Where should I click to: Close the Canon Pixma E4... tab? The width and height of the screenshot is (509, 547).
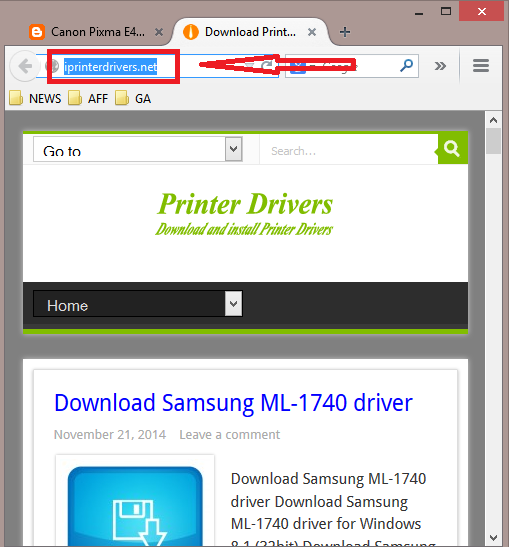tap(159, 32)
